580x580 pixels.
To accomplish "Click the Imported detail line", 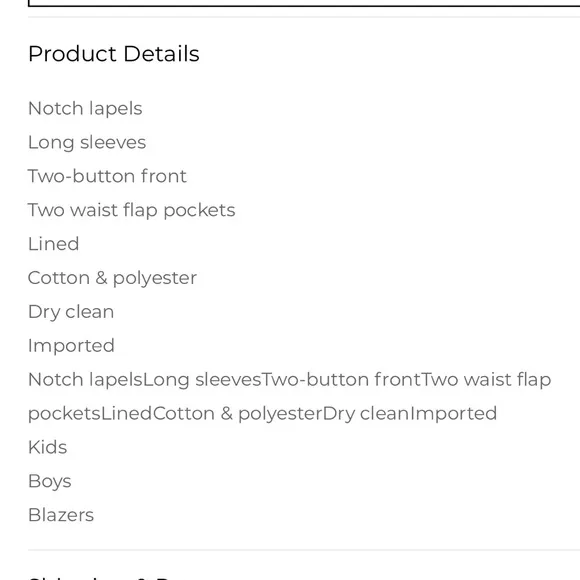I will pyautogui.click(x=71, y=346).
